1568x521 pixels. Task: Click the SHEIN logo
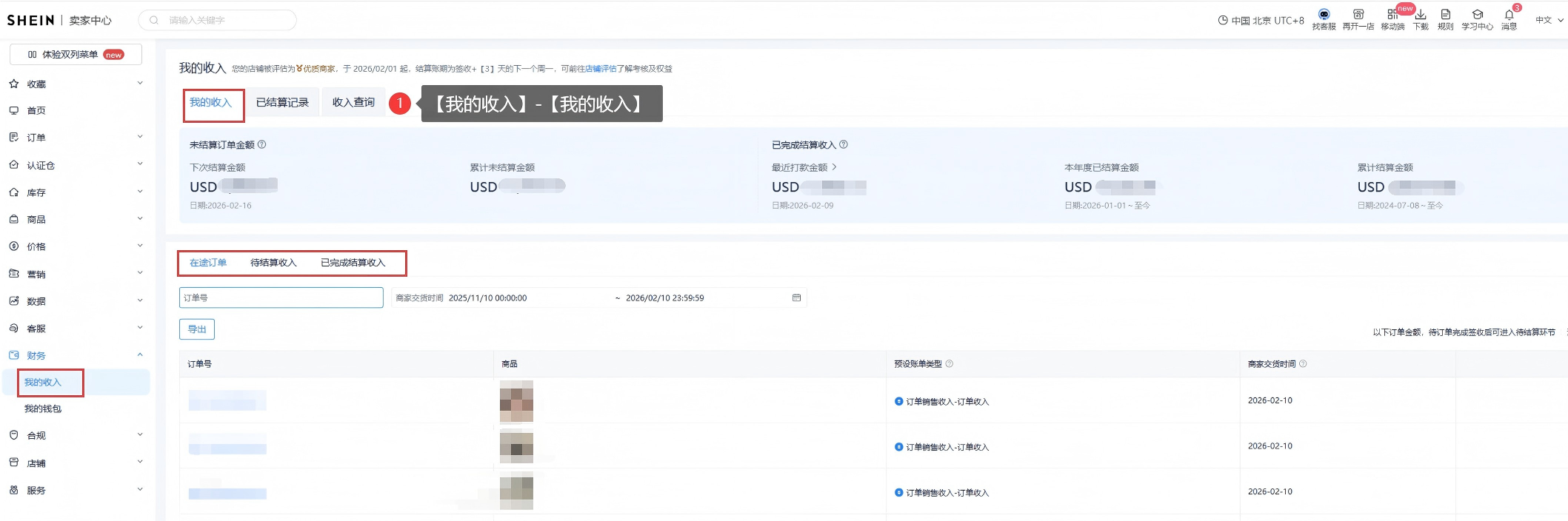click(31, 20)
